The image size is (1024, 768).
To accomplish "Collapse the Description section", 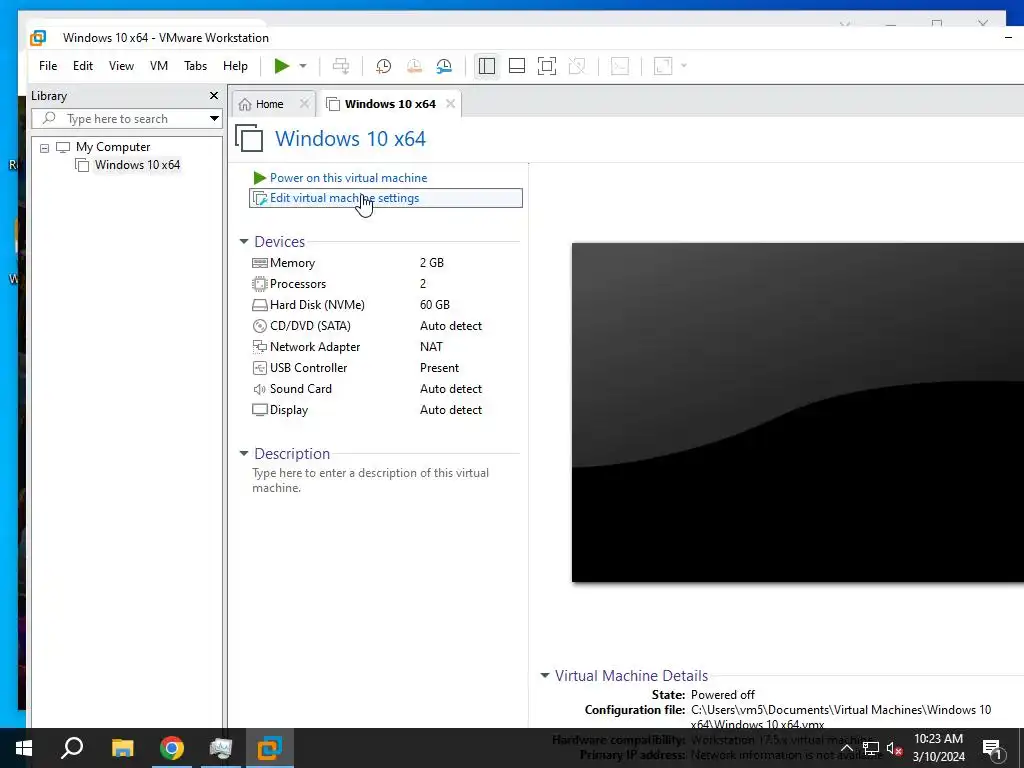I will [x=244, y=453].
